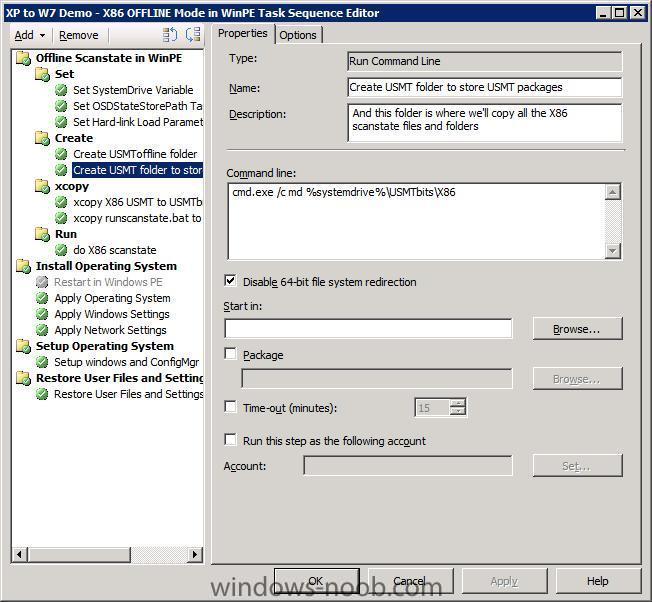Click tree pane horizontal scroll left arrow
The height and width of the screenshot is (602, 652).
point(19,554)
